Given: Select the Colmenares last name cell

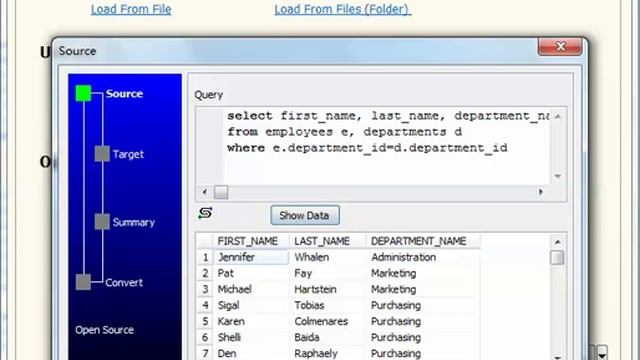Looking at the screenshot, I should [327, 321].
